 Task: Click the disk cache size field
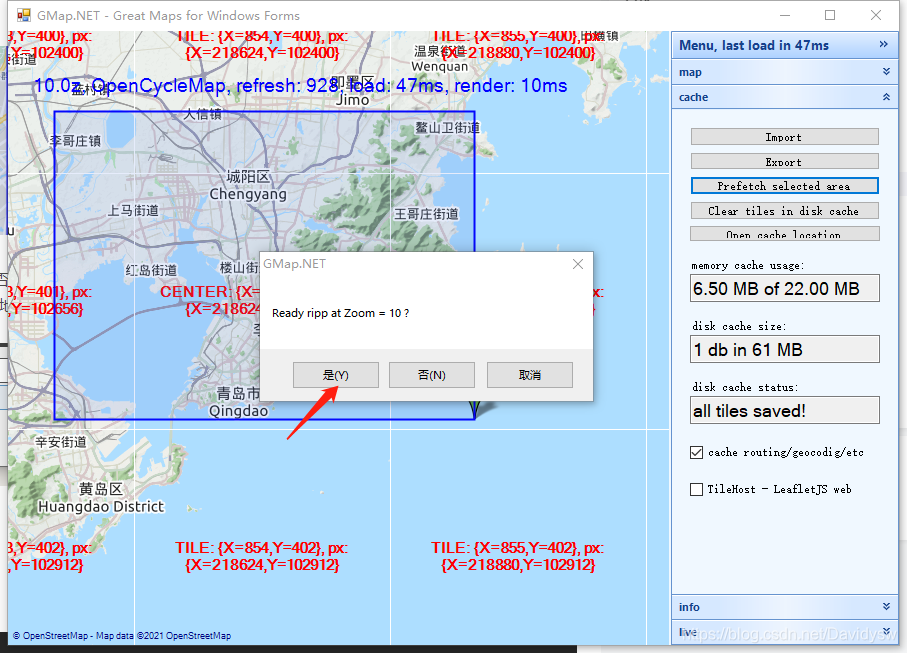[x=784, y=349]
